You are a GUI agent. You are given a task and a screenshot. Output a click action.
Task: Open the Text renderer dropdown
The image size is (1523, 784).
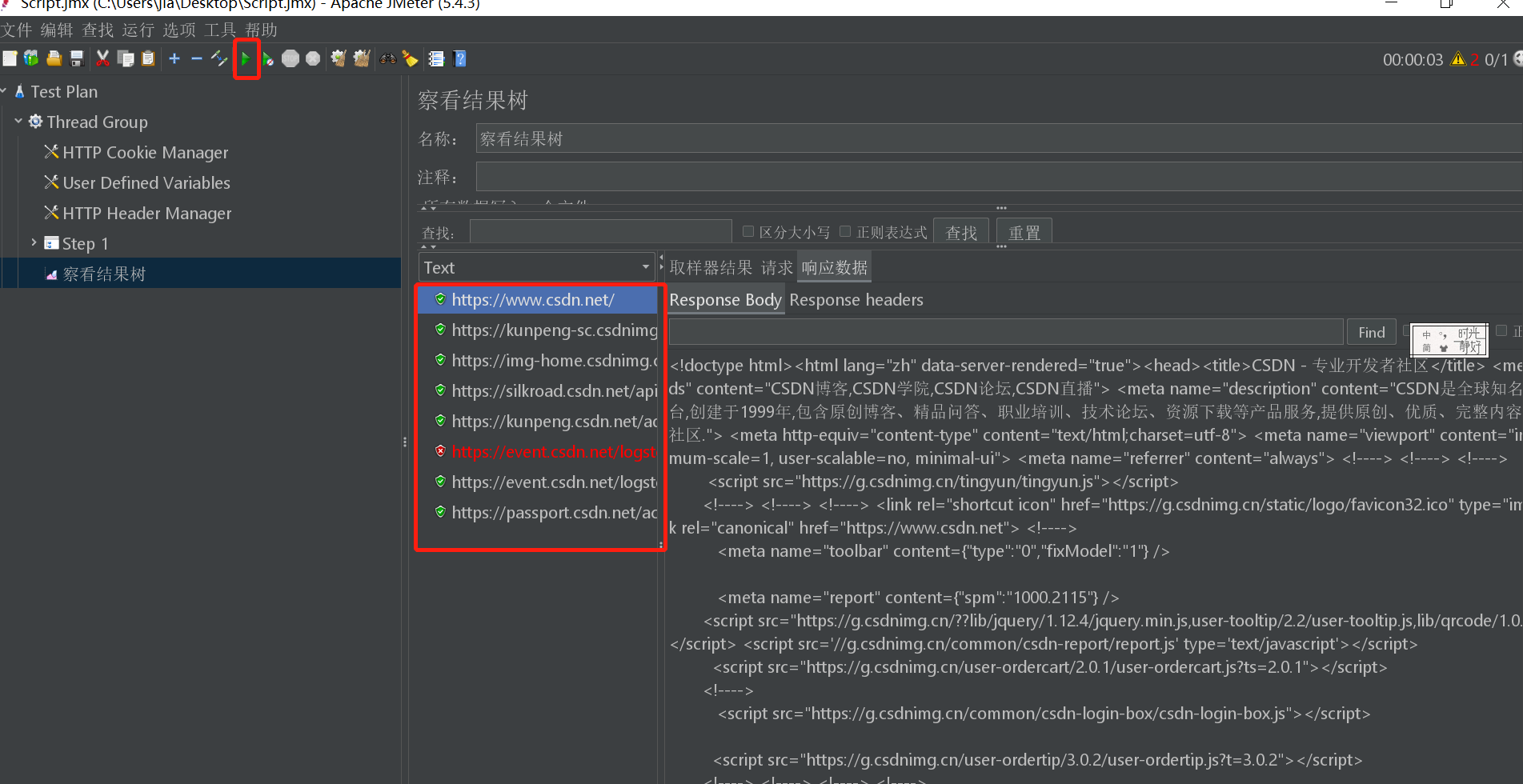click(536, 267)
